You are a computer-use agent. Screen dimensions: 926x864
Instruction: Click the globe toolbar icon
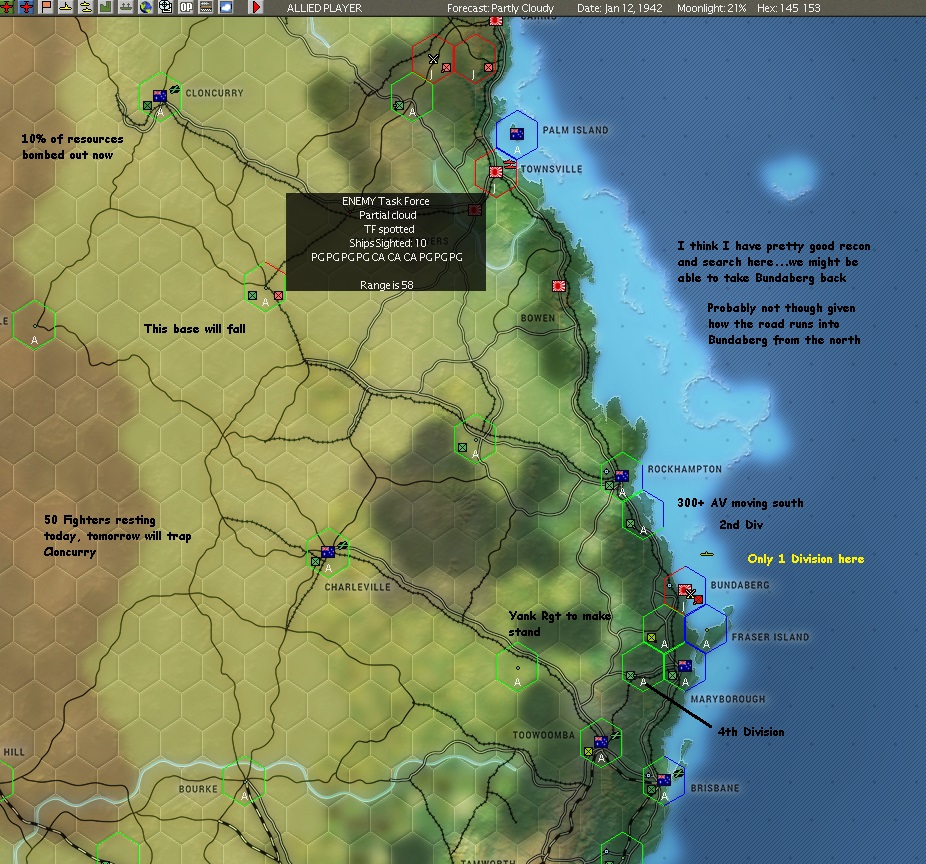tap(146, 7)
